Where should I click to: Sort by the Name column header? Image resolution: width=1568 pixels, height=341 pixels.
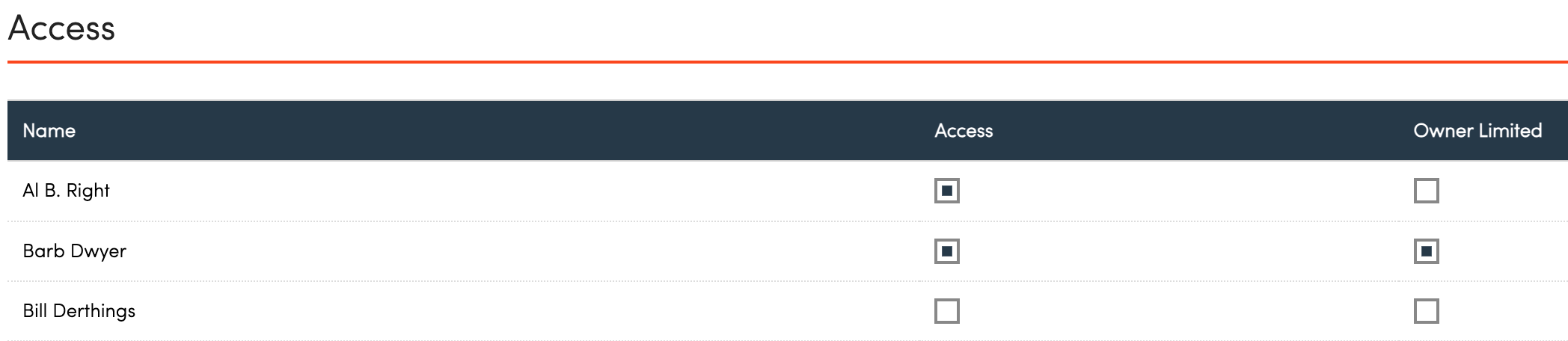[49, 131]
